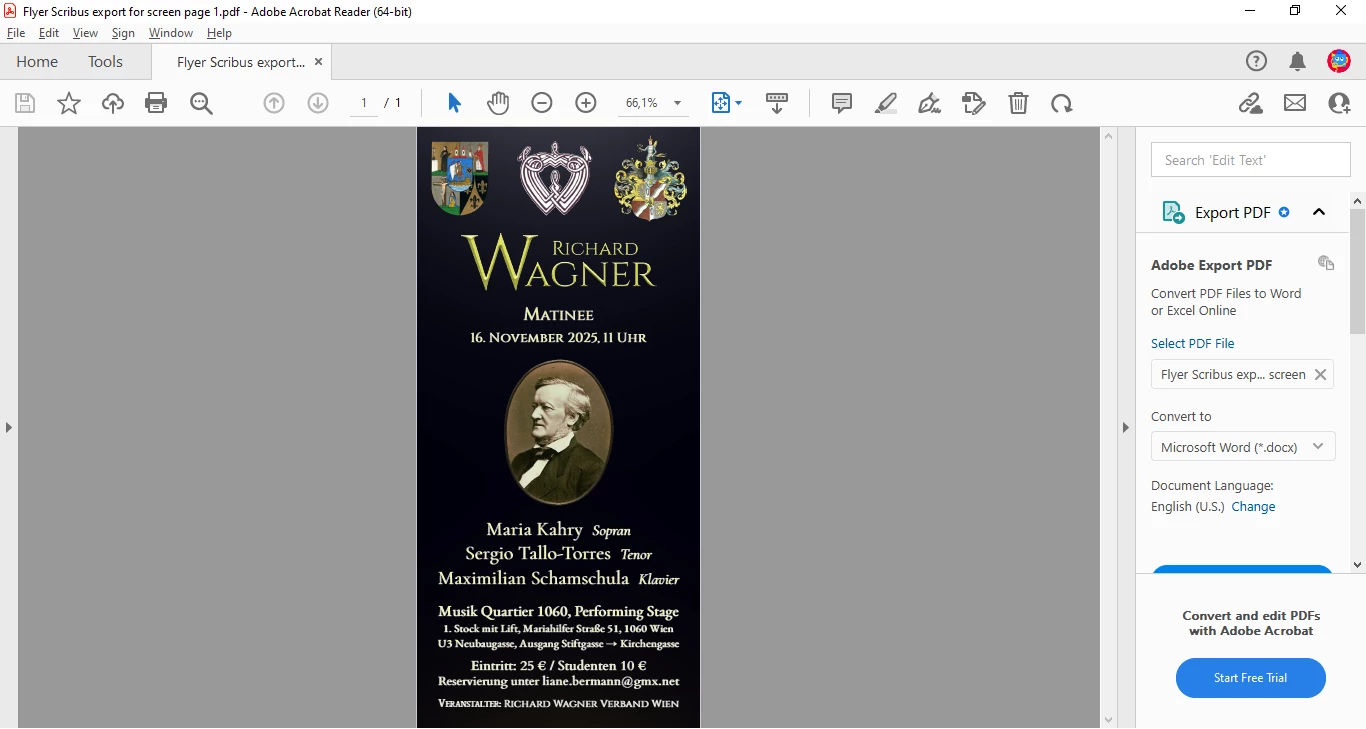This screenshot has height=729, width=1366.
Task: Select the highlight text pen tool
Action: tap(886, 103)
